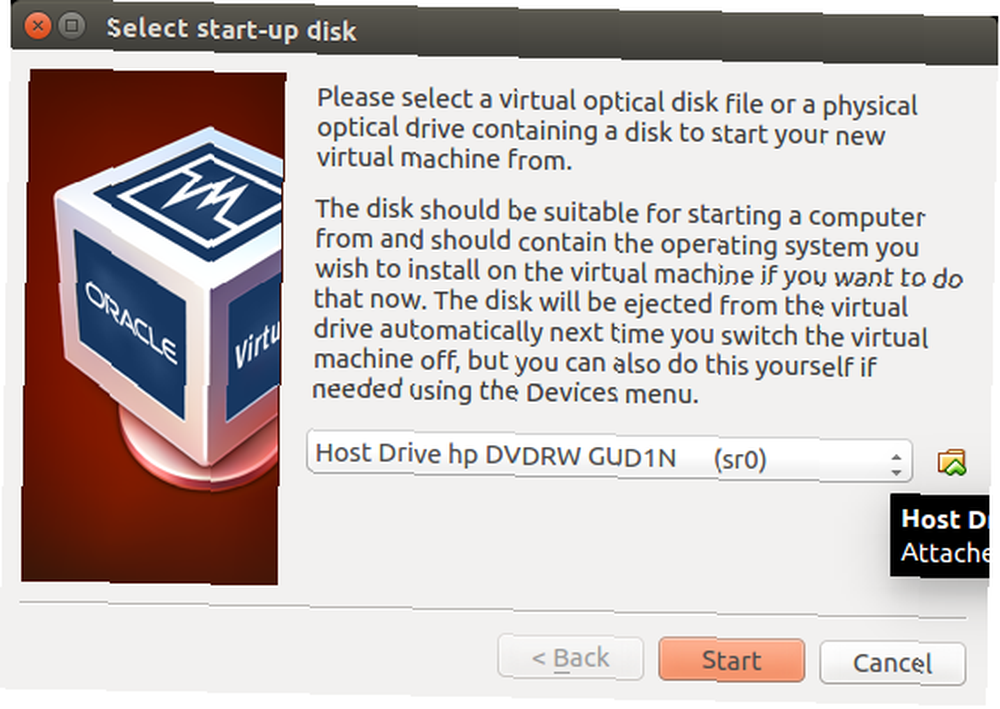The height and width of the screenshot is (709, 1000).
Task: Click the first paragraph about virtual optical disk
Action: [617, 129]
